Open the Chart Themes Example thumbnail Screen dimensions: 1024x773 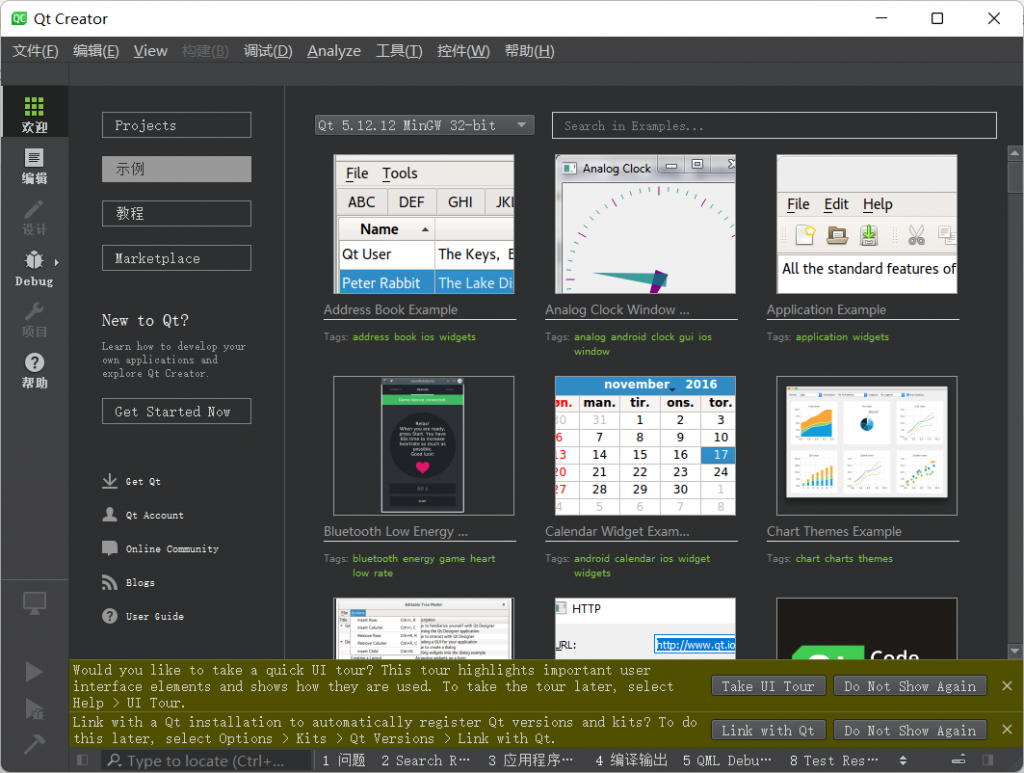[867, 446]
